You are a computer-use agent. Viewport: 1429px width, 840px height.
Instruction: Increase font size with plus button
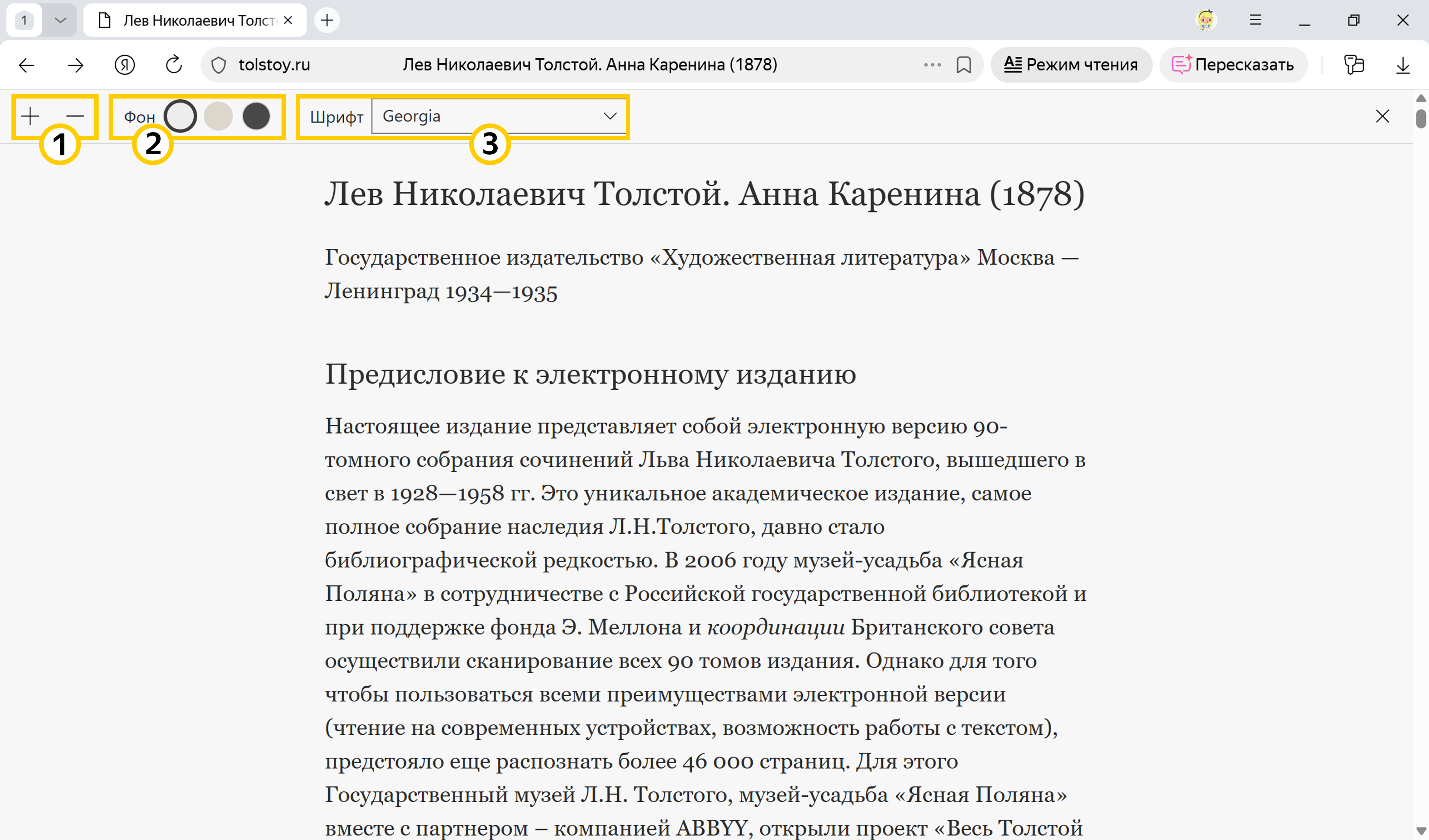click(30, 116)
